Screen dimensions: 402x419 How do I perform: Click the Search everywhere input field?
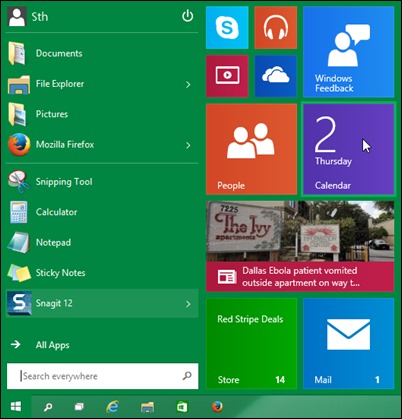pyautogui.click(x=102, y=376)
